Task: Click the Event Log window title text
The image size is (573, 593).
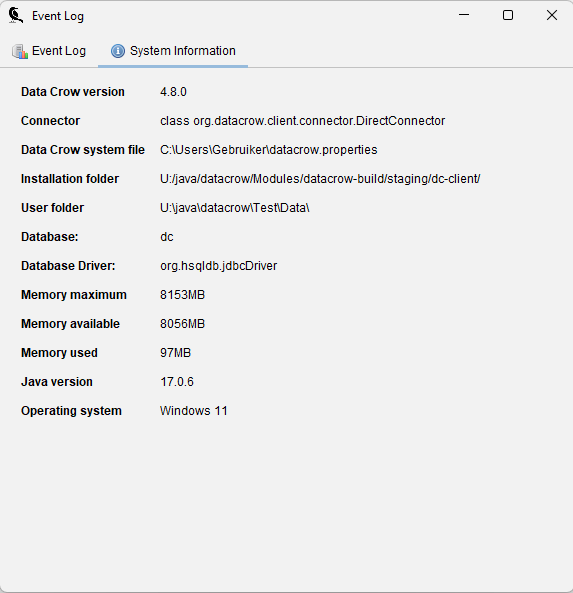Action: pos(58,16)
